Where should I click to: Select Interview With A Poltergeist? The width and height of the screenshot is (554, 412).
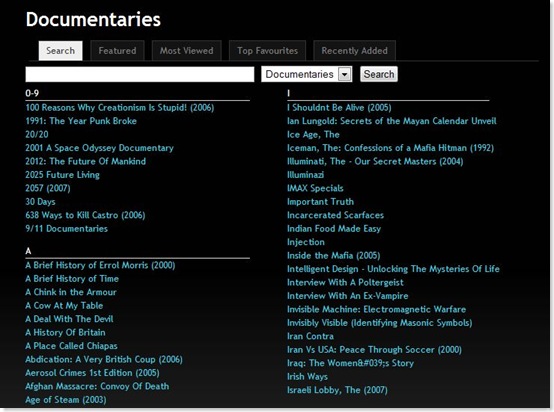(x=345, y=282)
